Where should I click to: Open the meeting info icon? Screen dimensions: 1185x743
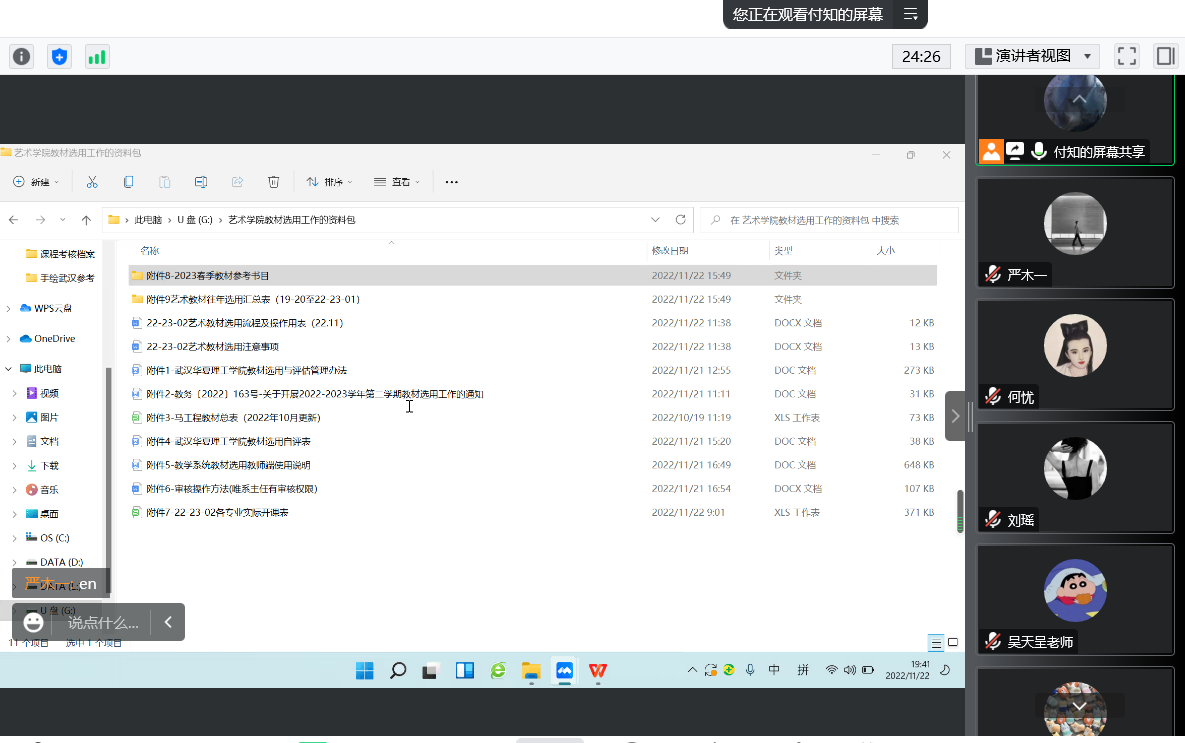click(21, 57)
